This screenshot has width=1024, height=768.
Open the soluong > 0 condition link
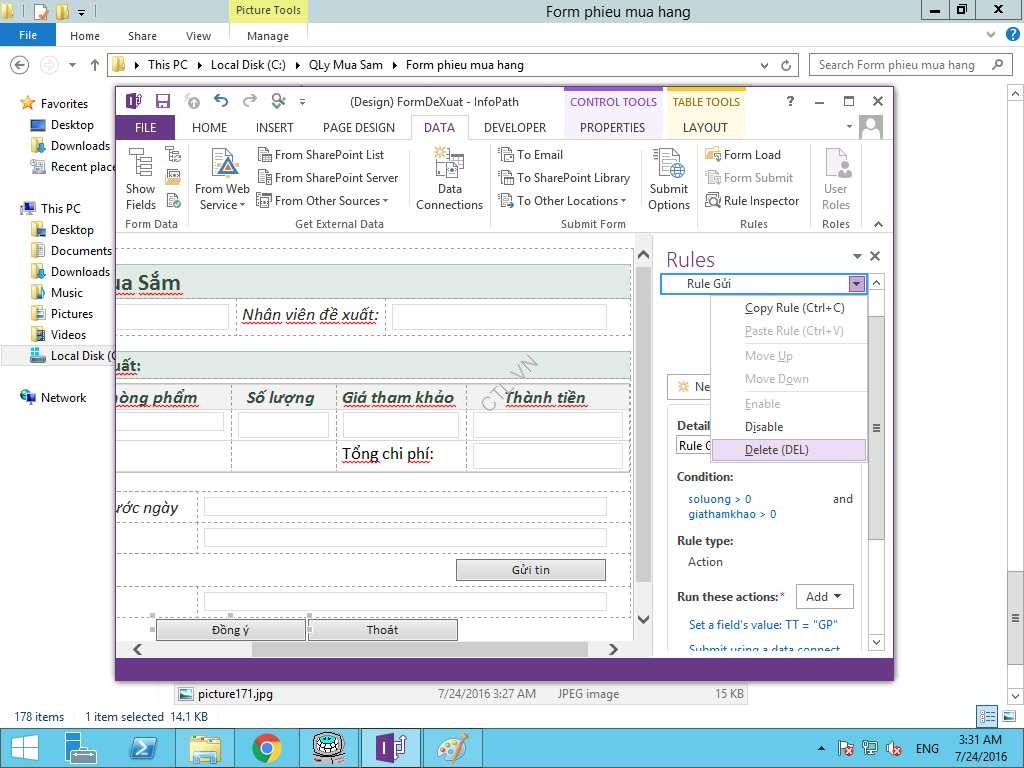click(719, 499)
